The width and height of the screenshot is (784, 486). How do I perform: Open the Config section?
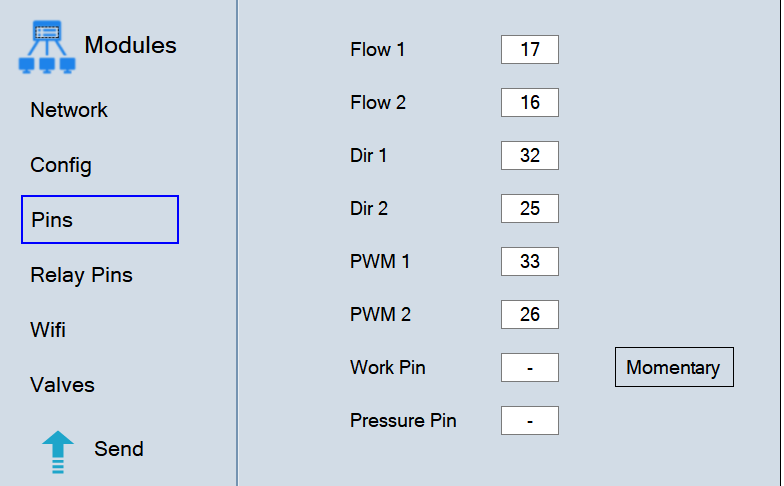tap(61, 165)
